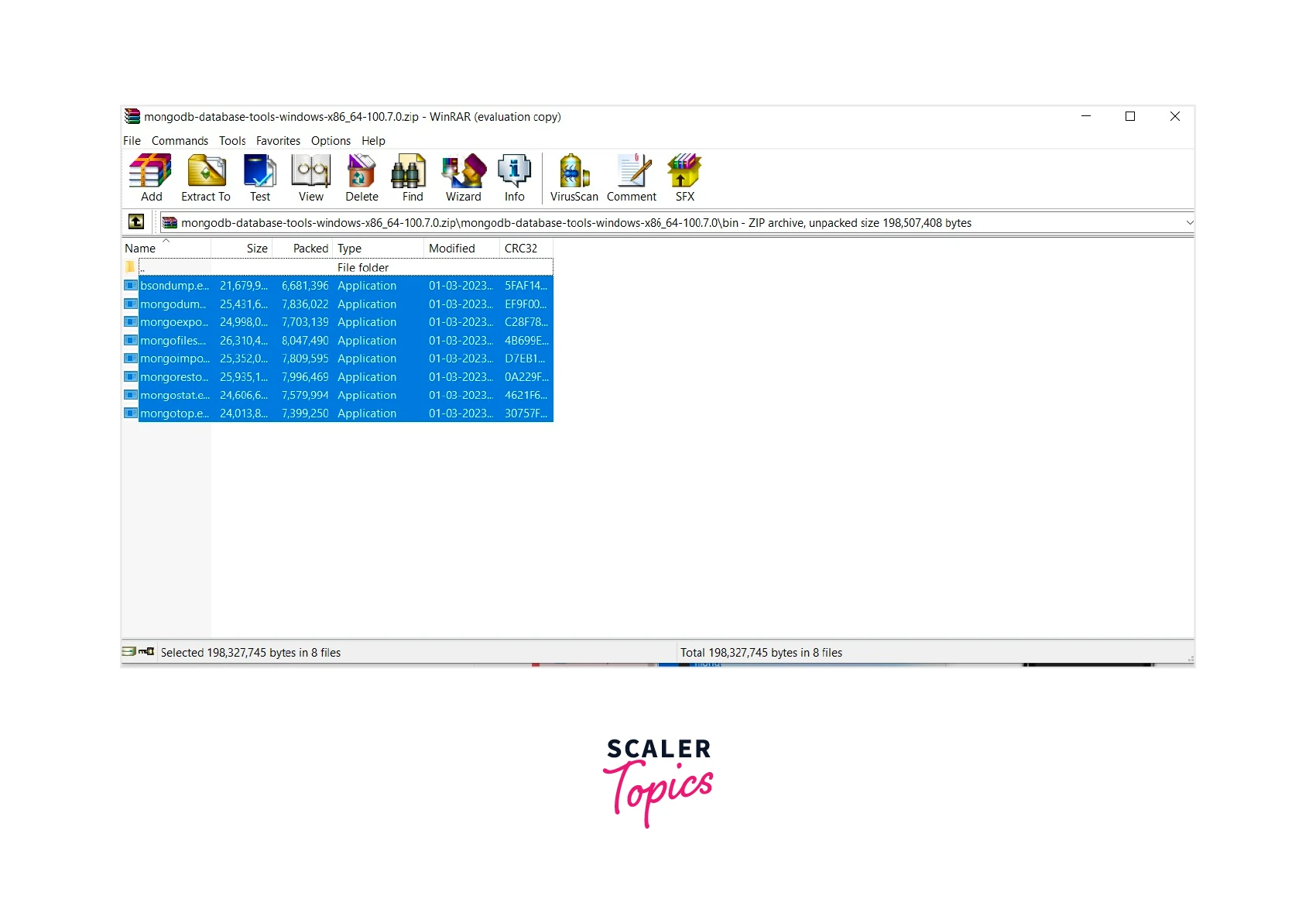Sort files by Modified column header
The width and height of the screenshot is (1316, 906).
pyautogui.click(x=452, y=249)
